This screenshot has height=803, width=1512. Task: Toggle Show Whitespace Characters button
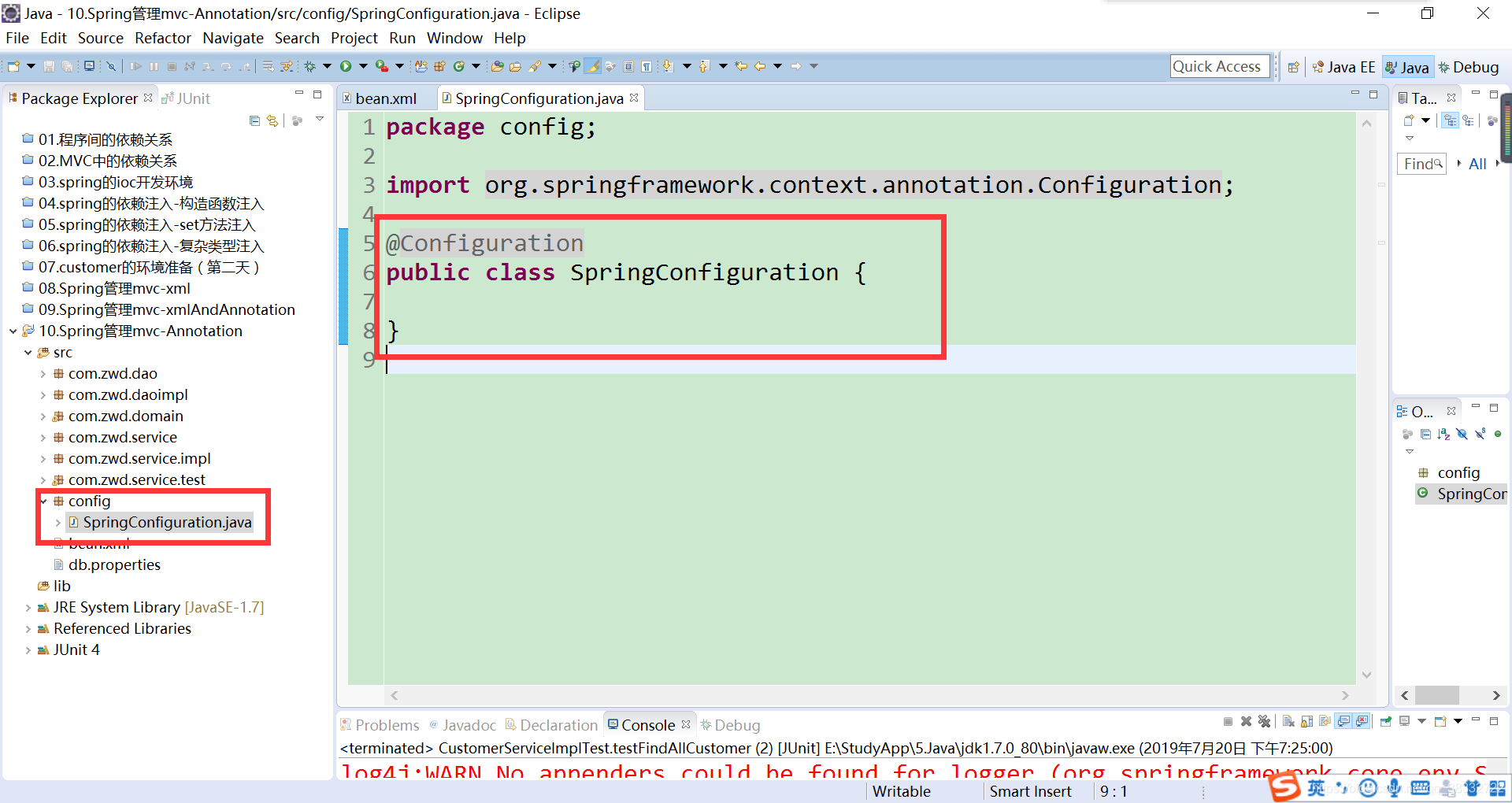click(x=647, y=66)
